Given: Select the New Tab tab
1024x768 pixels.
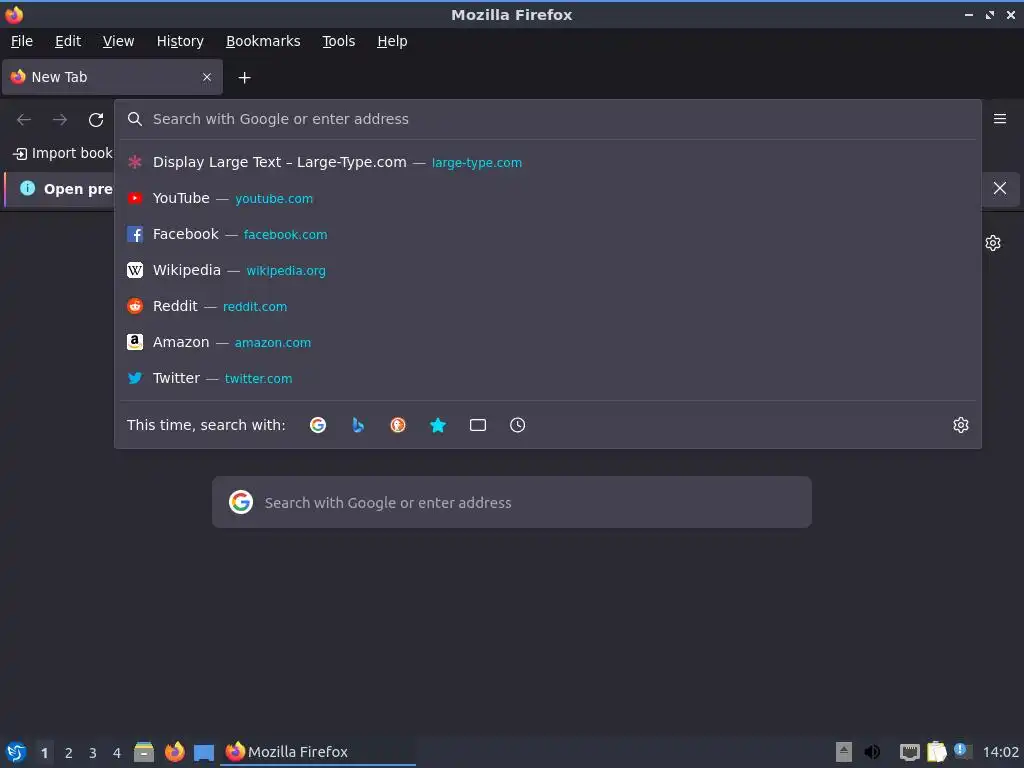Looking at the screenshot, I should click(112, 77).
